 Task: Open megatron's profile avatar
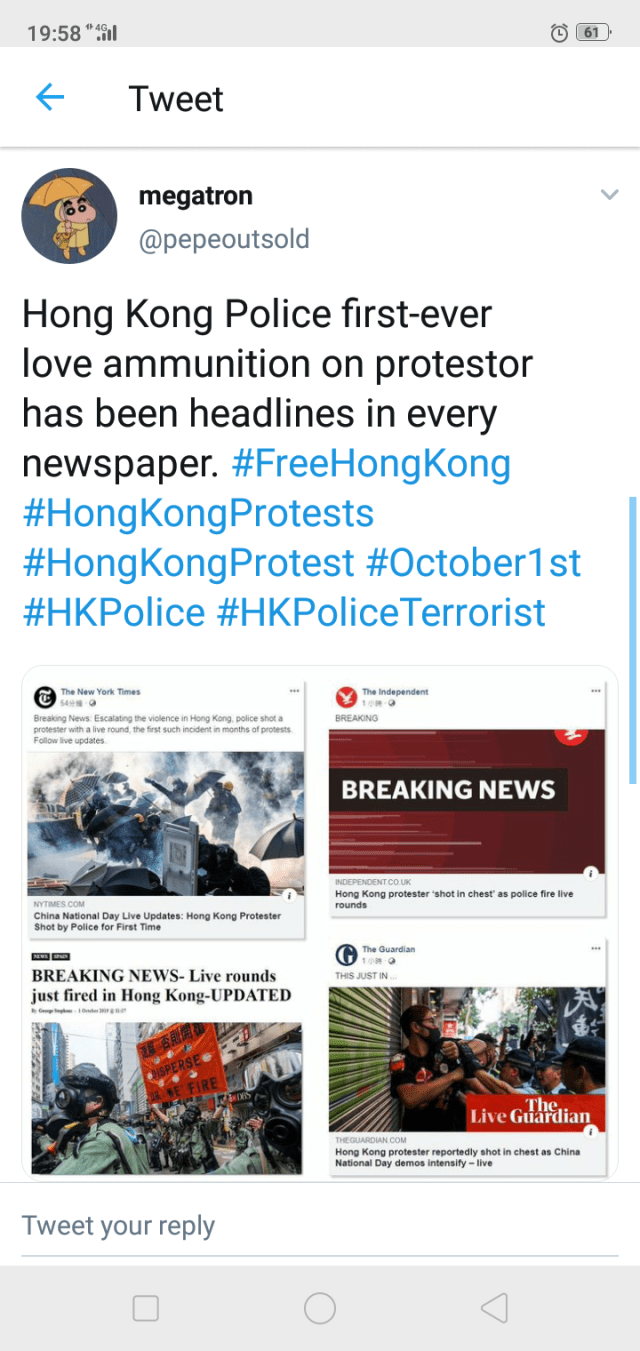[x=69, y=216]
